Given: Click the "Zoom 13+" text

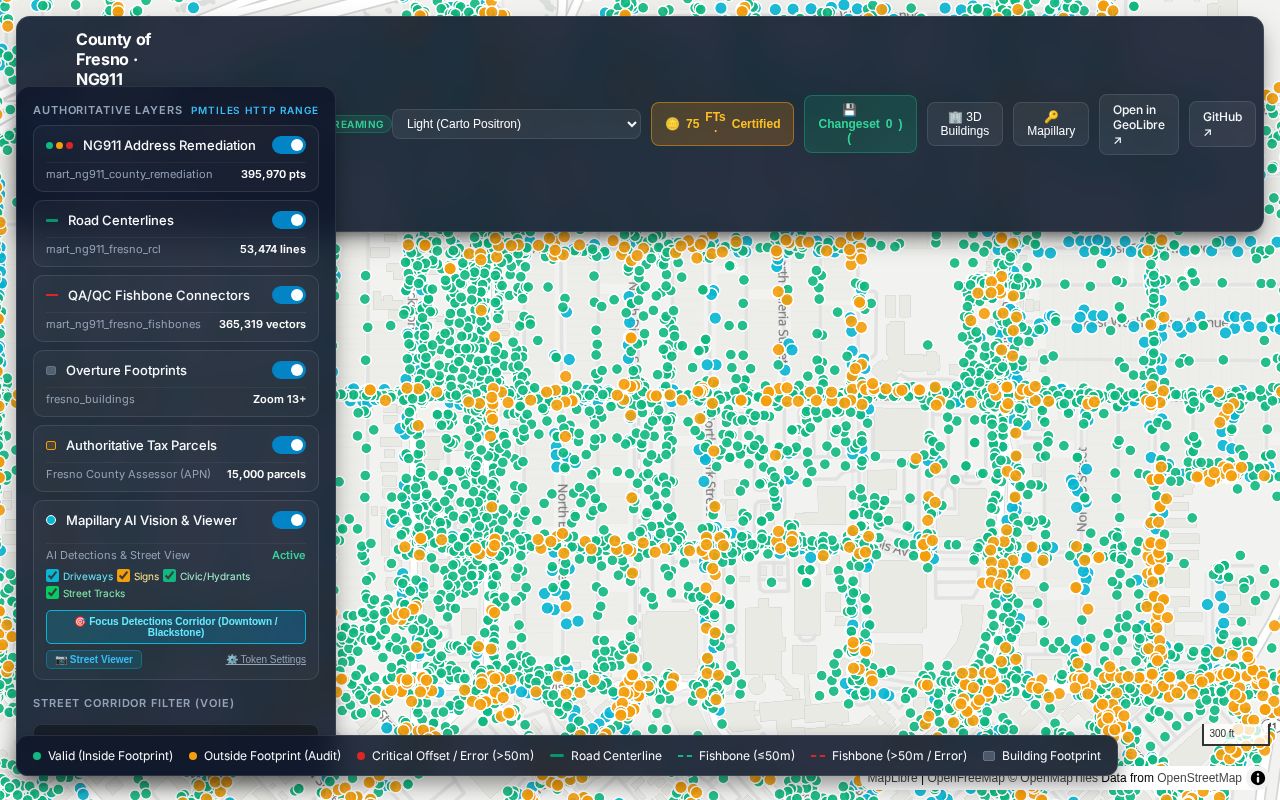Looking at the screenshot, I should (279, 399).
